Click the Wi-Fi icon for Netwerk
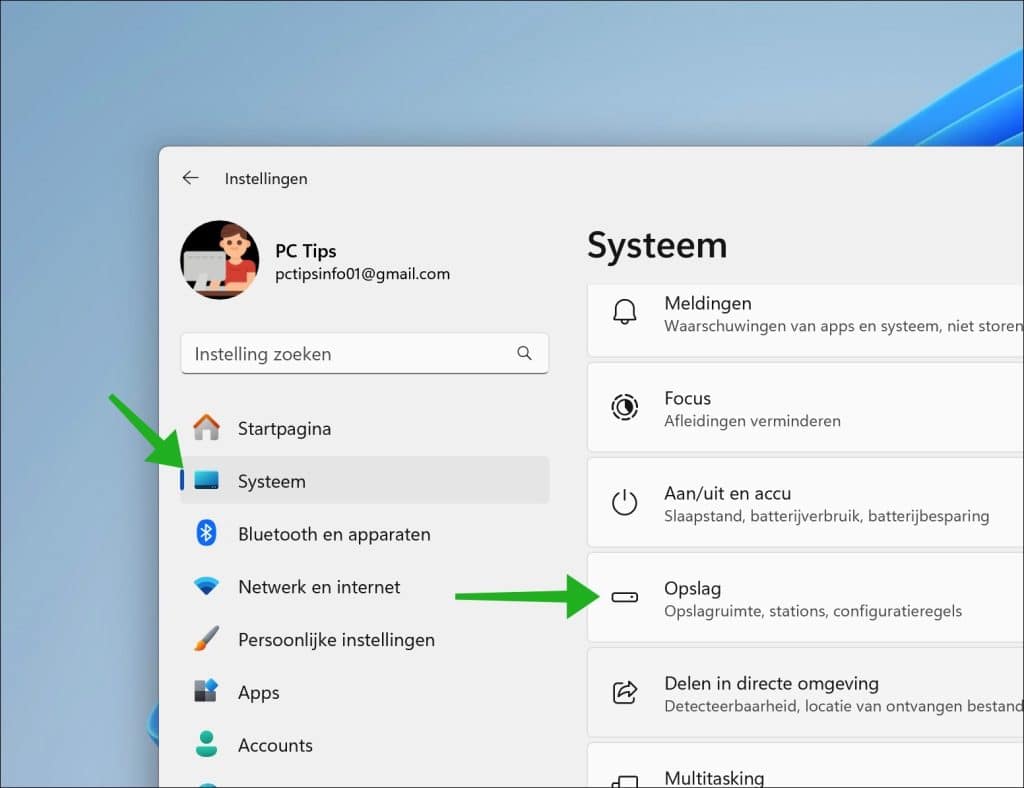This screenshot has height=788, width=1024. [x=206, y=586]
